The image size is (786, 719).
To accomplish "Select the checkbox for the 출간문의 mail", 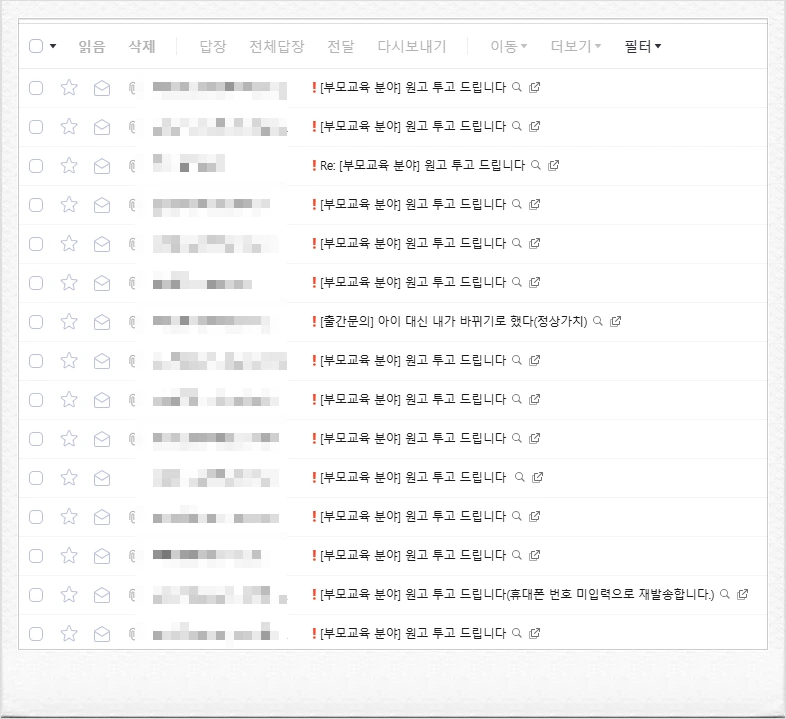I will 36,322.
